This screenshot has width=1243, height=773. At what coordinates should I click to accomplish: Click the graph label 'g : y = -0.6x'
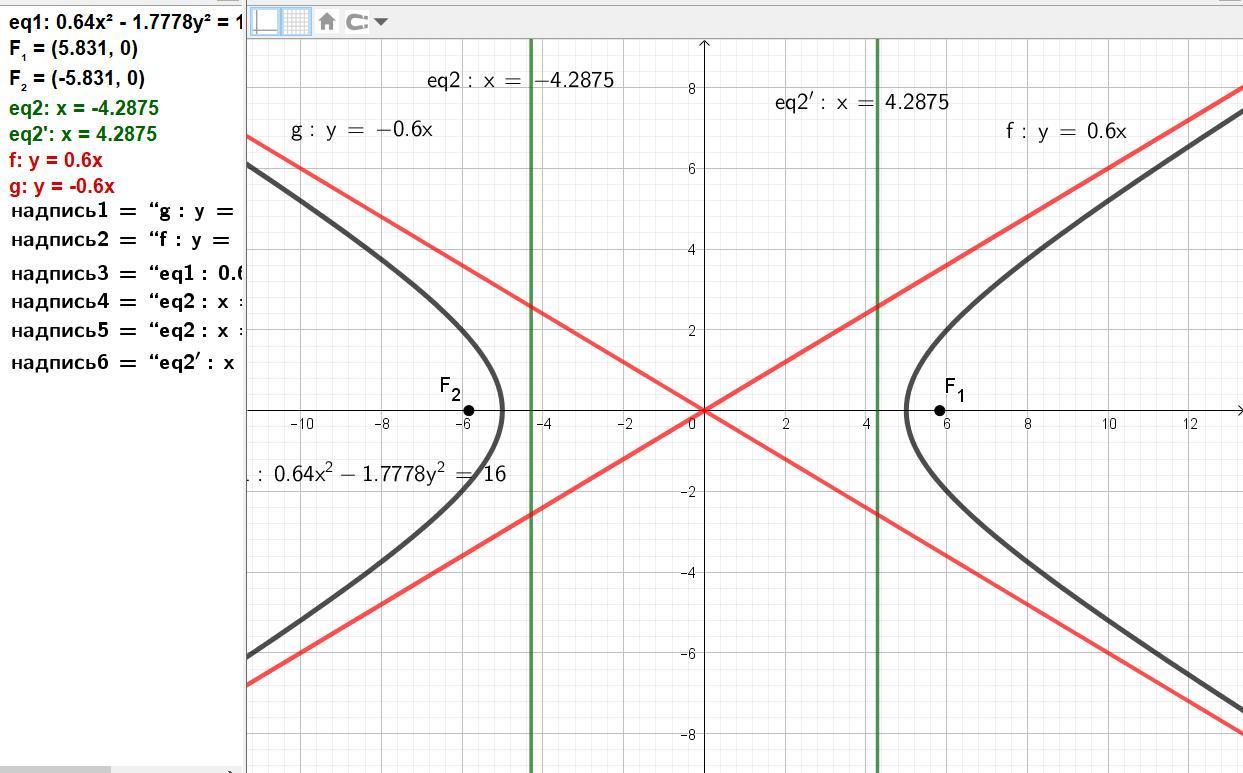tap(362, 130)
